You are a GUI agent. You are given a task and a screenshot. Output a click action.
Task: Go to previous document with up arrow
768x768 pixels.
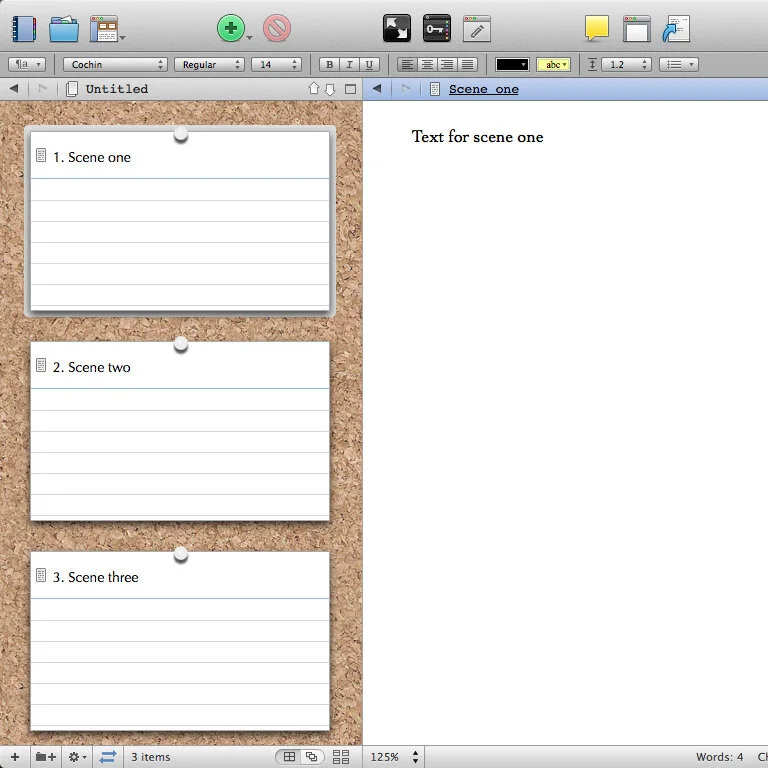click(x=314, y=89)
